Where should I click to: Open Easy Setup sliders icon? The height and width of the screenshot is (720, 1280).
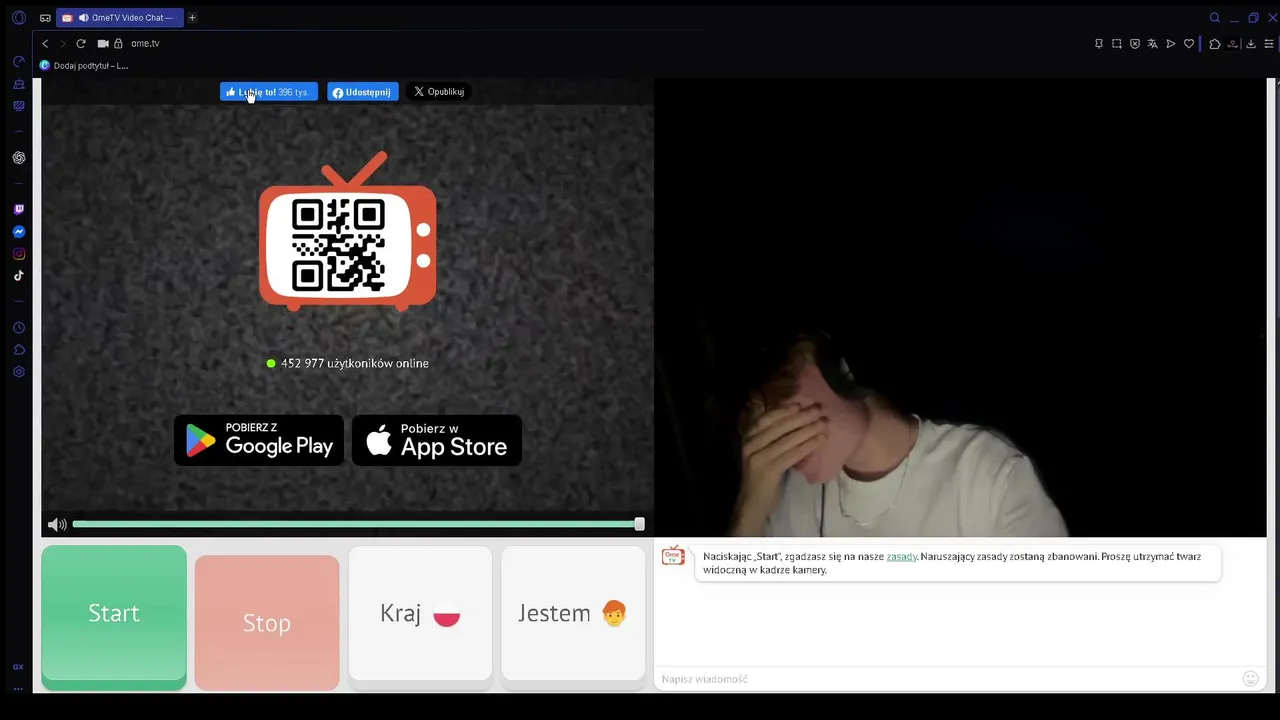1269,44
